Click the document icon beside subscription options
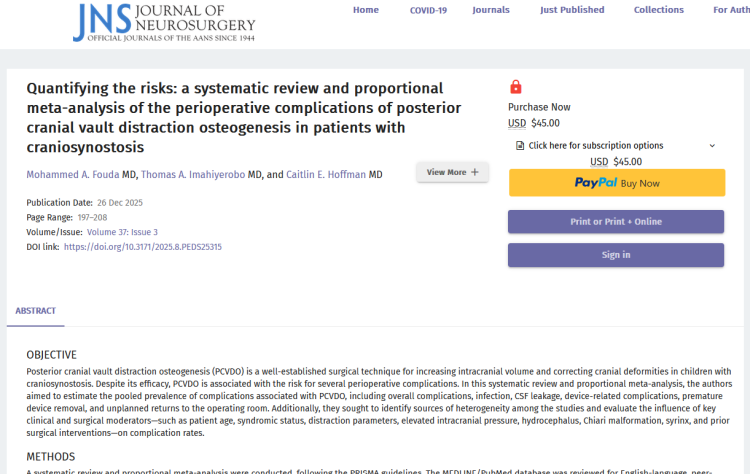 coord(520,145)
